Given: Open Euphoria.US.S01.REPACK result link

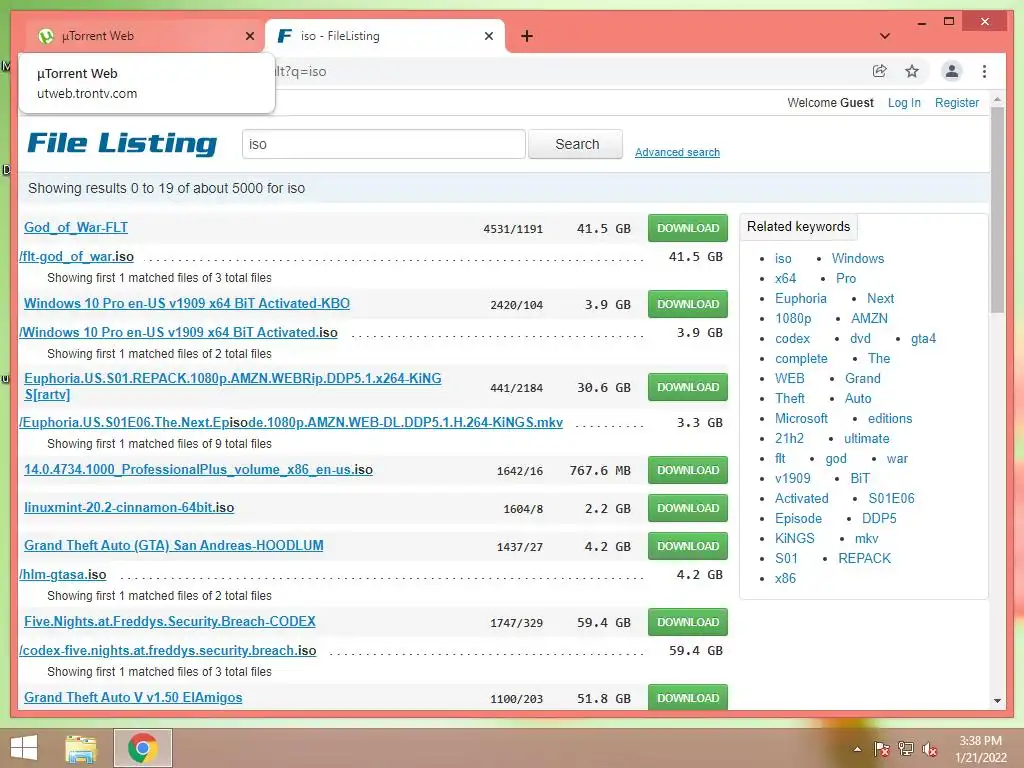Looking at the screenshot, I should [x=232, y=386].
